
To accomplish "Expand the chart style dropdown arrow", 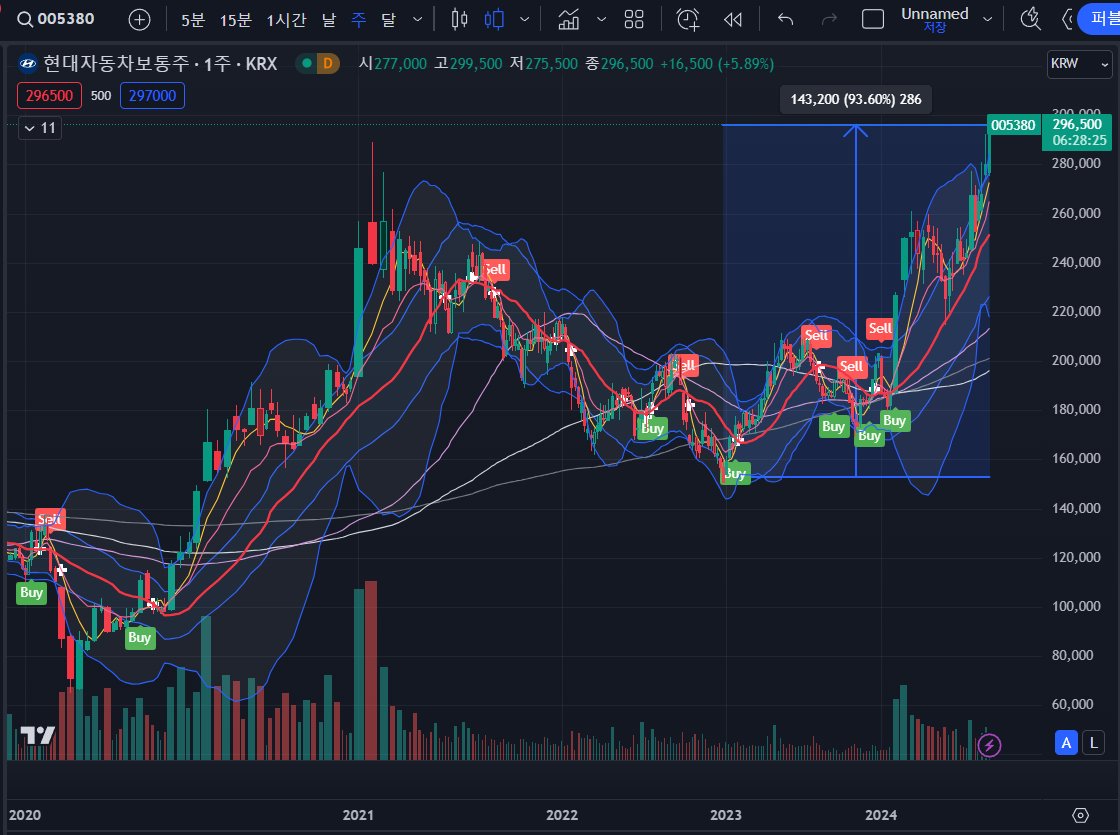I will (525, 20).
